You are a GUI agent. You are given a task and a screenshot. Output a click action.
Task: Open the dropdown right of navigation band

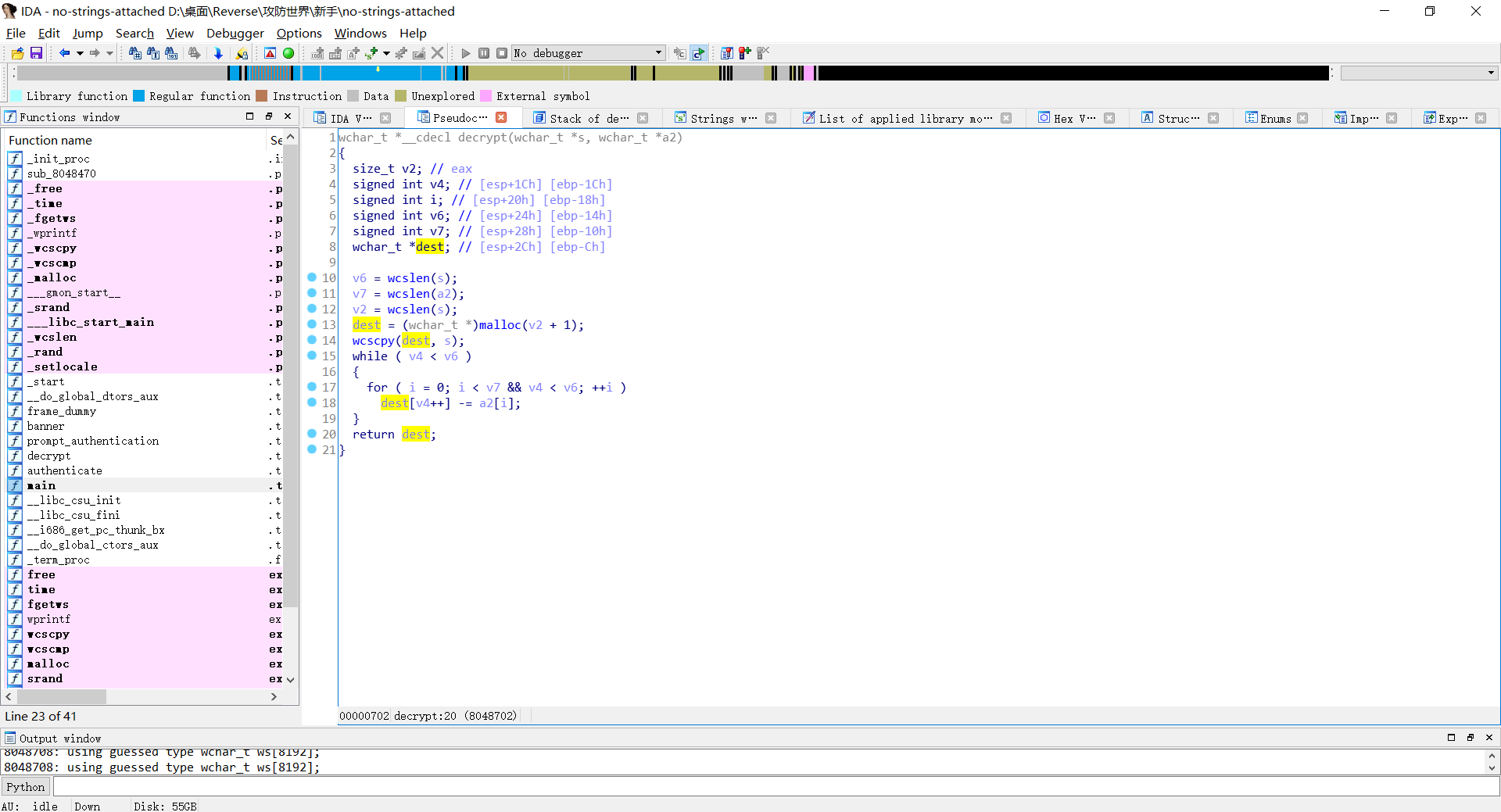click(x=1491, y=73)
